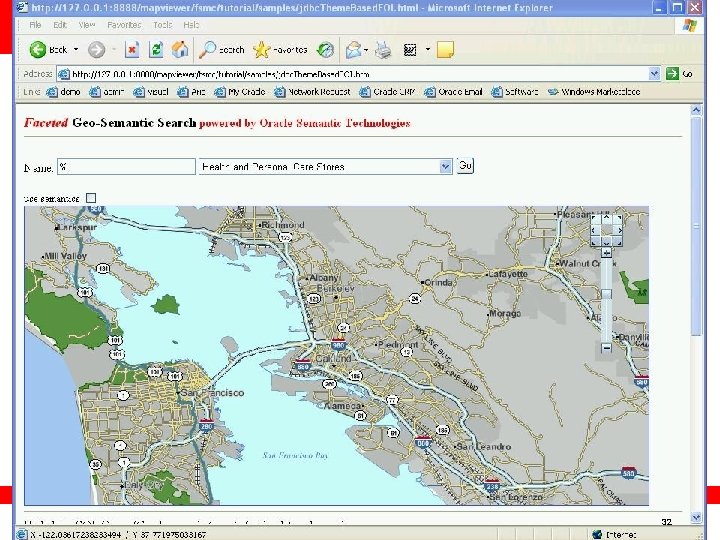Click the San Francisco map label

point(212,393)
